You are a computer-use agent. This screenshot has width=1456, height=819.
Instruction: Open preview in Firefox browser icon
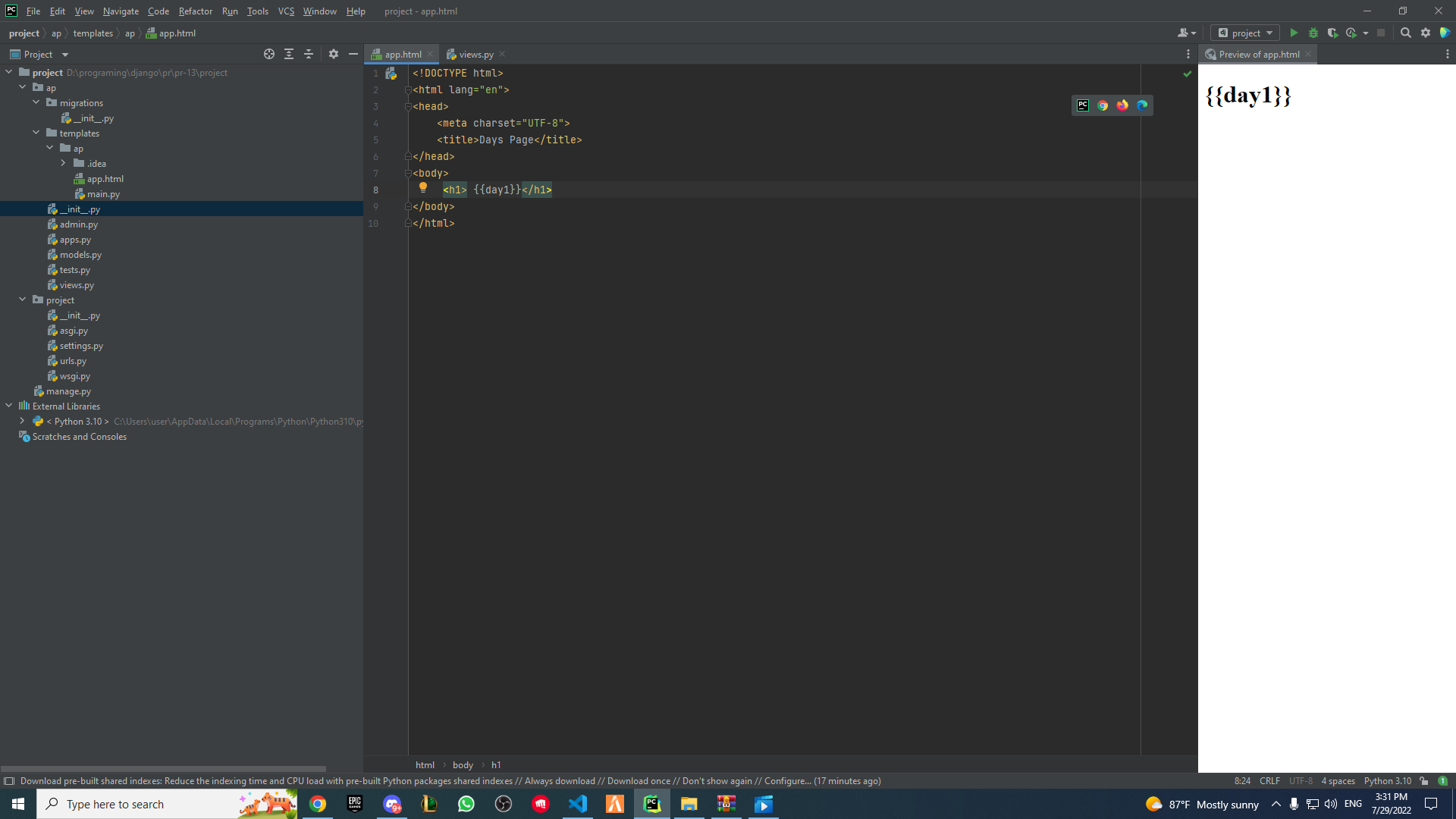[1122, 105]
